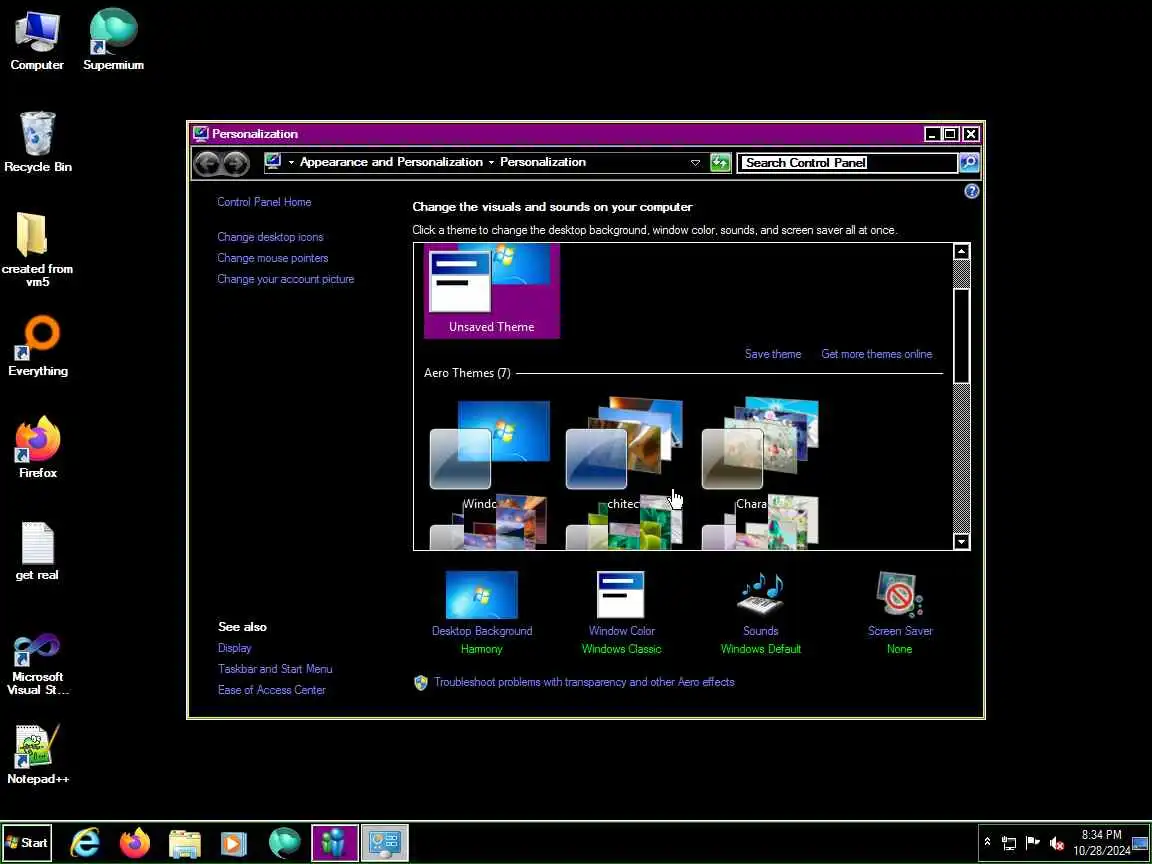Open Windows Explorer from the taskbar
The image size is (1152, 864).
[x=184, y=843]
